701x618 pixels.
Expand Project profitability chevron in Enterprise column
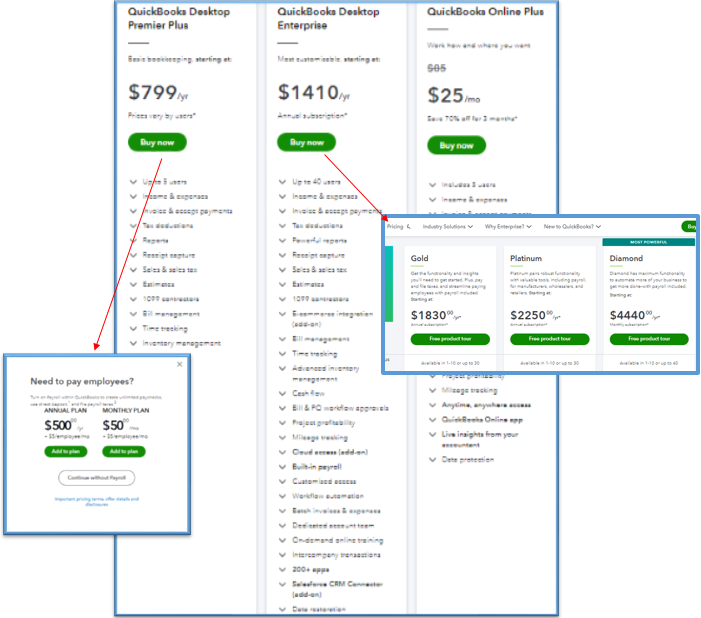[283, 423]
